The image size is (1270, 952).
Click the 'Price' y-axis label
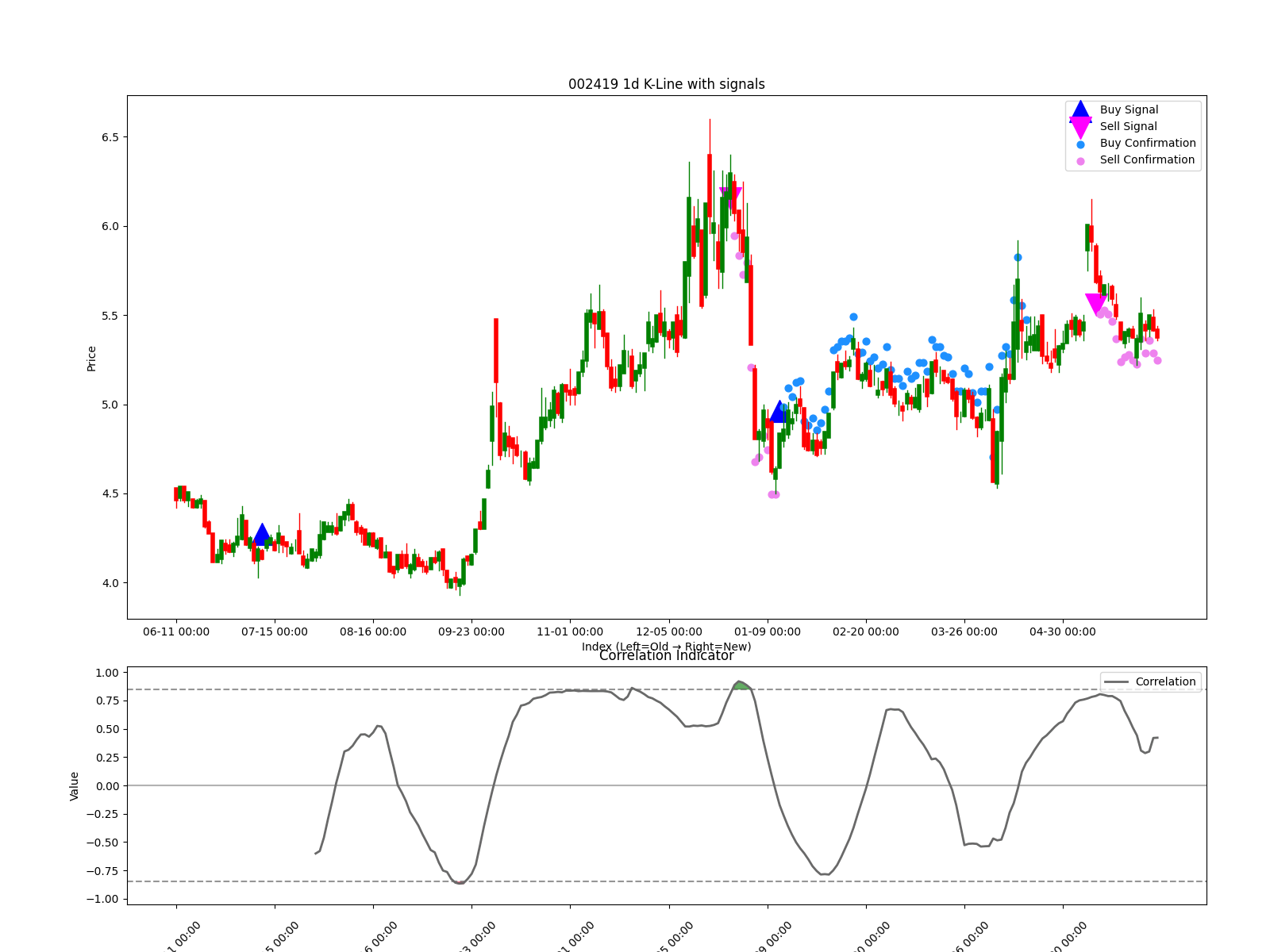tap(91, 359)
